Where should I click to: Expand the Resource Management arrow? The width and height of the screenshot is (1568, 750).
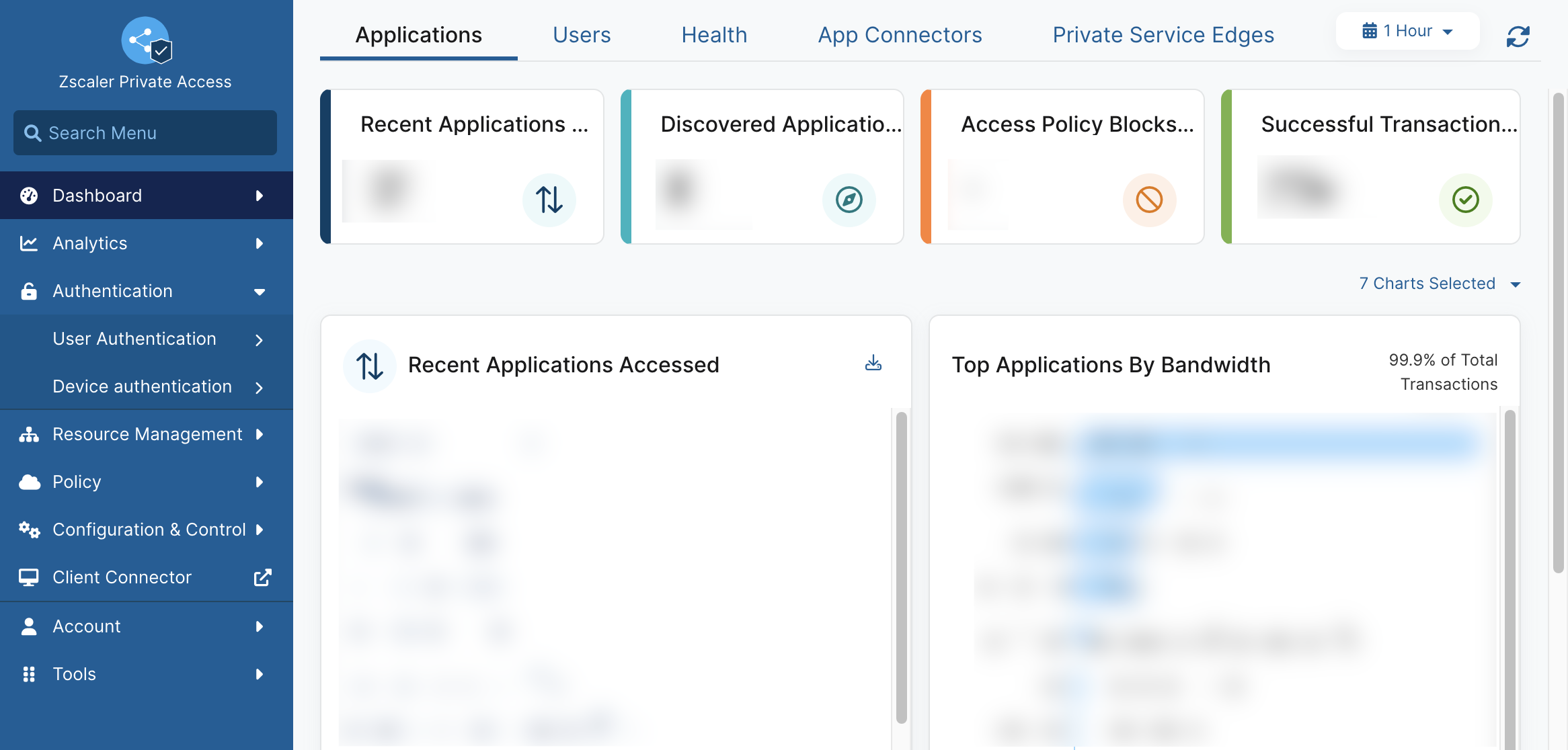click(x=260, y=434)
